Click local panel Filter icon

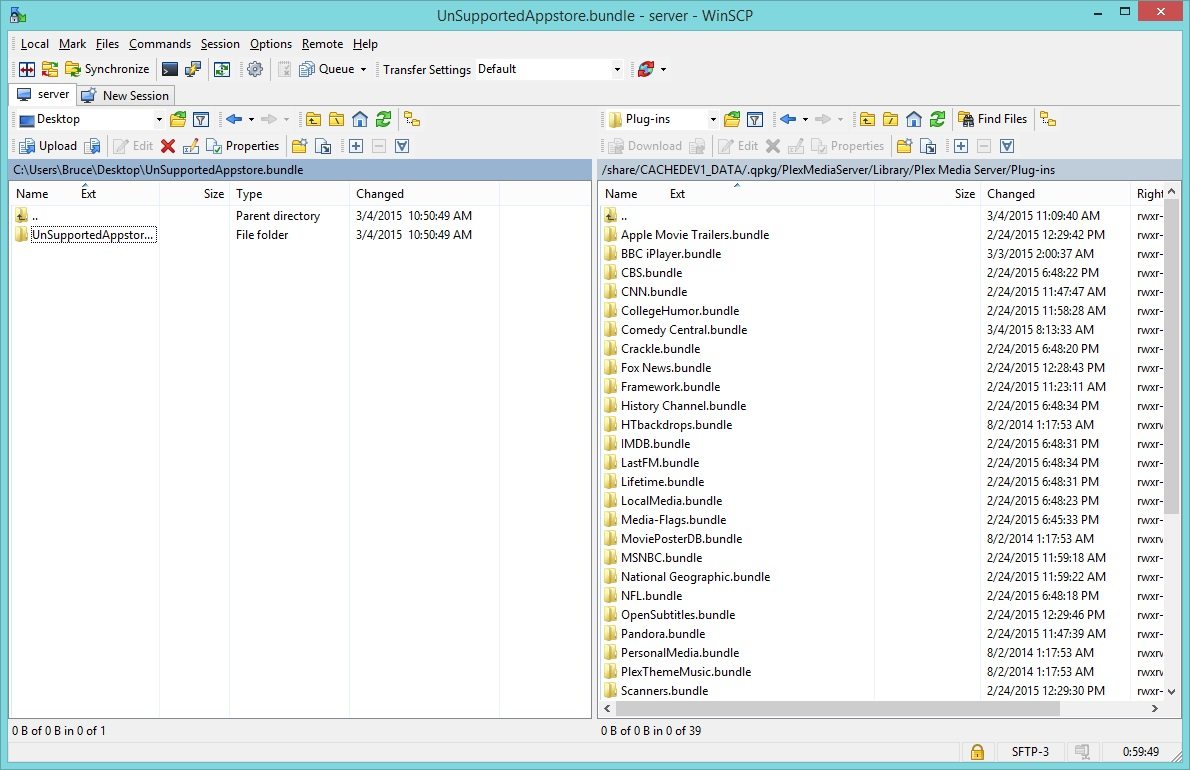201,119
